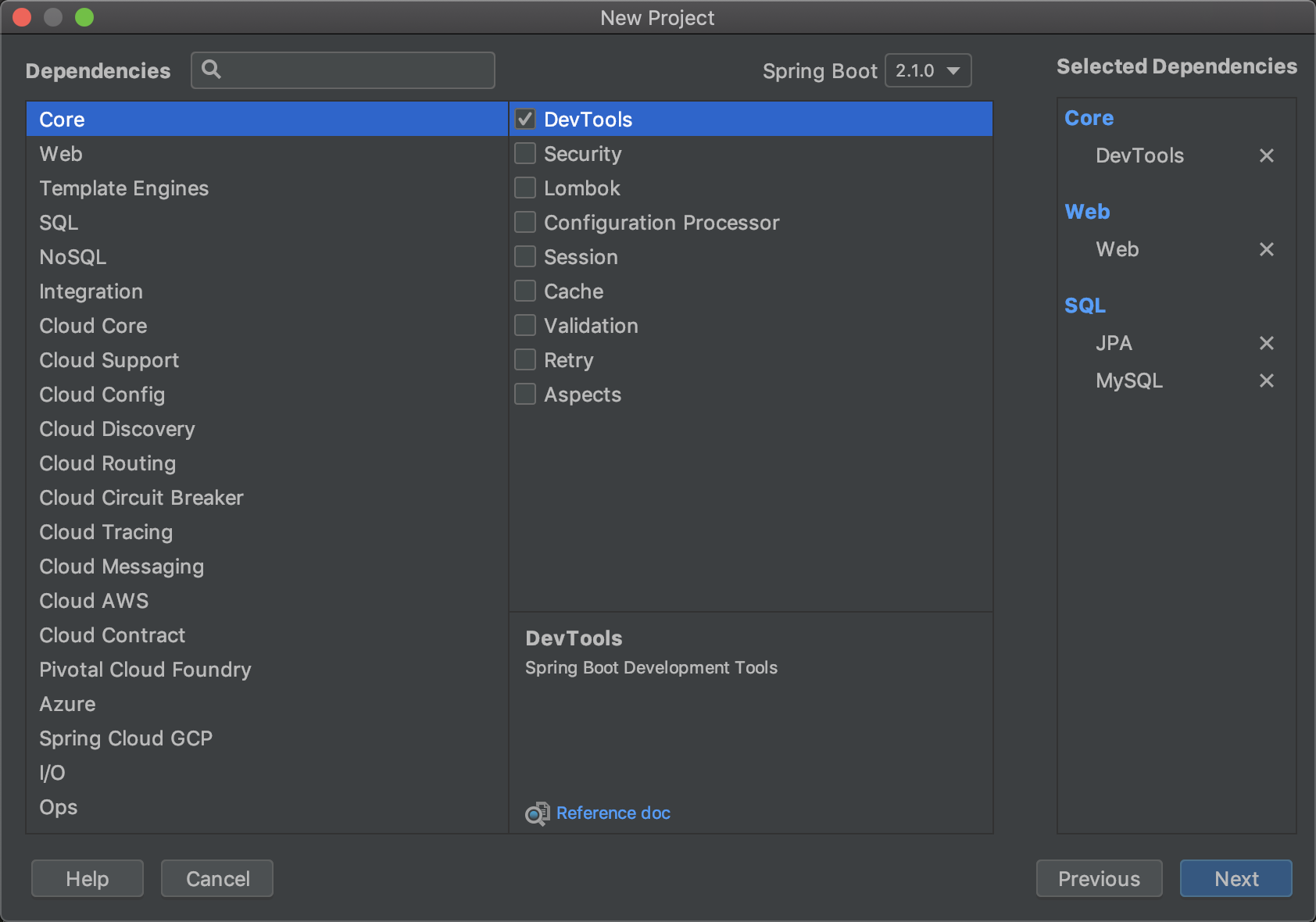Proceed with the Next button
The image size is (1316, 922).
point(1236,879)
